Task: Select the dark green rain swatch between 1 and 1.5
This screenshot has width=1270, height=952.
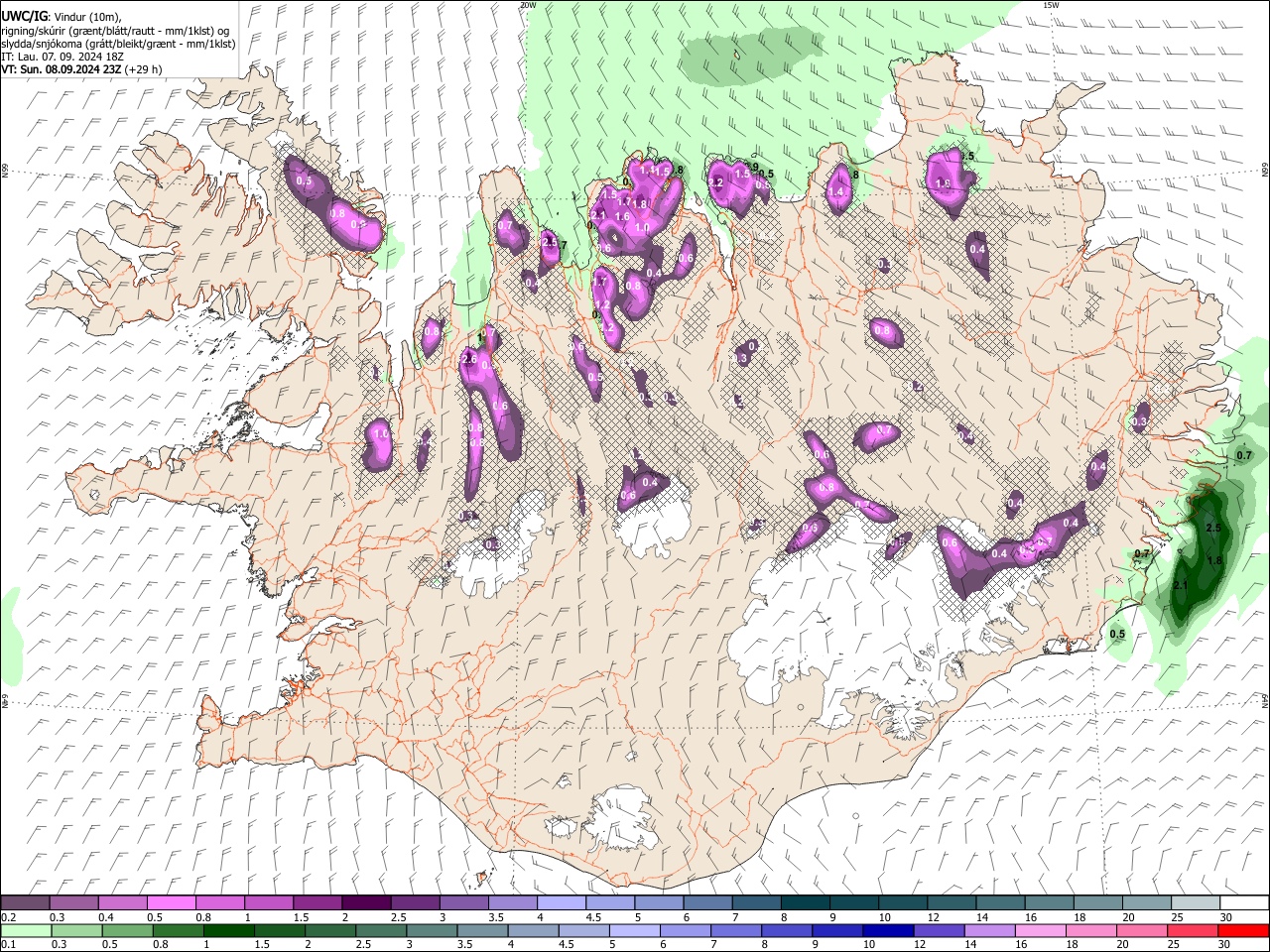Action: tap(229, 931)
